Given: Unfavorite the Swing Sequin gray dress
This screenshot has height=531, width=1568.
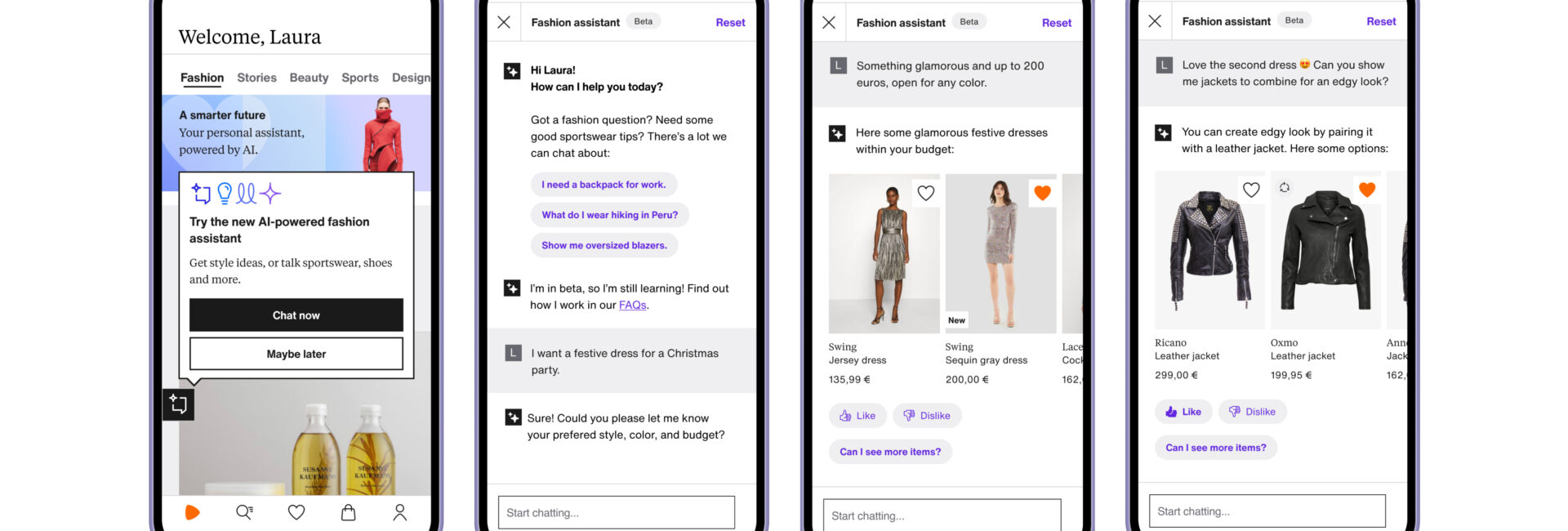Looking at the screenshot, I should coord(1042,193).
